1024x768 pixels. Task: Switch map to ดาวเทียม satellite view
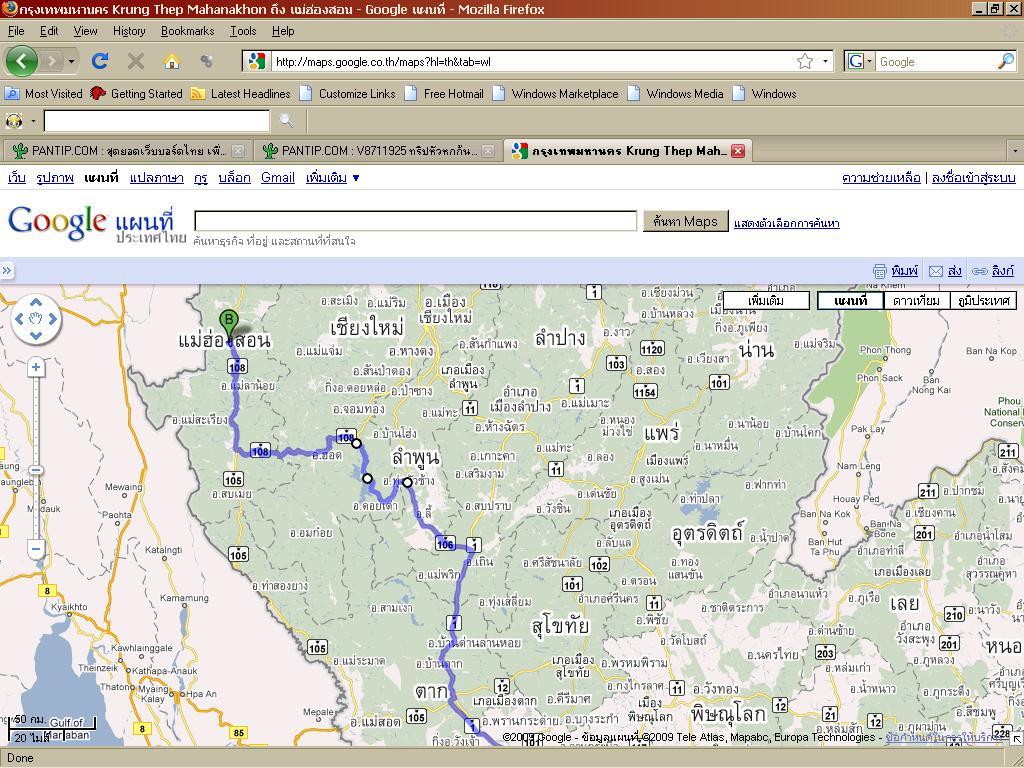[x=916, y=300]
